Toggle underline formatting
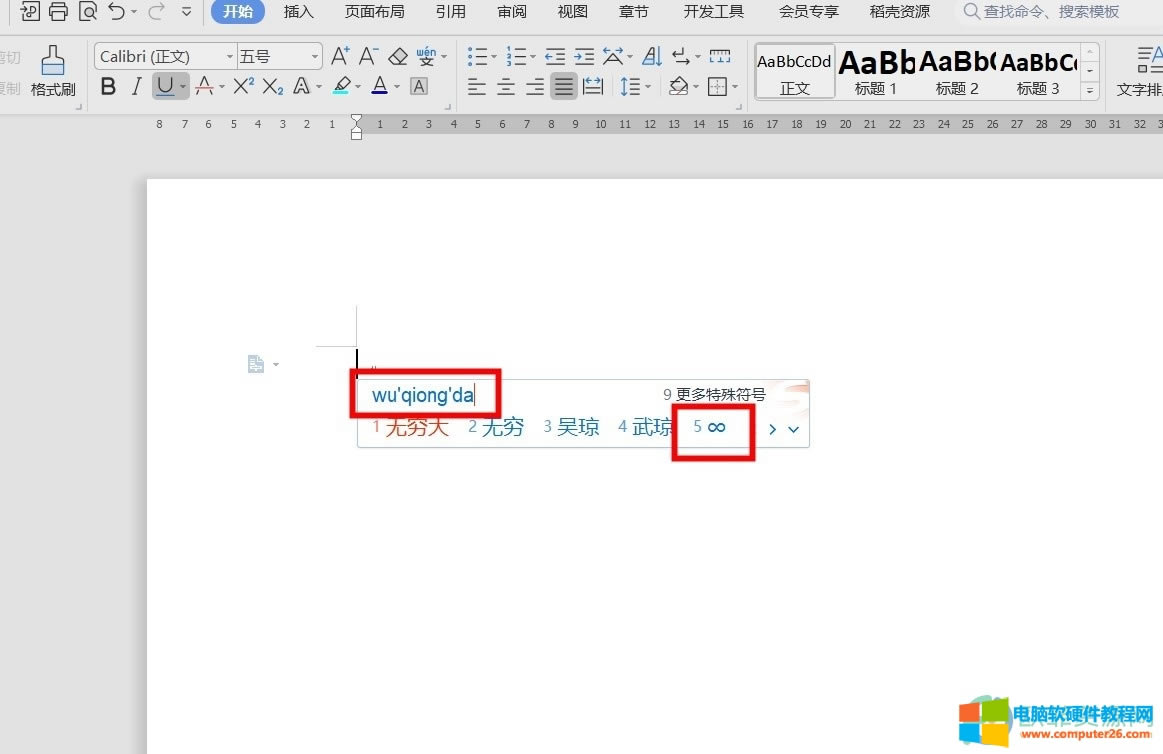The height and width of the screenshot is (754, 1163). tap(165, 87)
